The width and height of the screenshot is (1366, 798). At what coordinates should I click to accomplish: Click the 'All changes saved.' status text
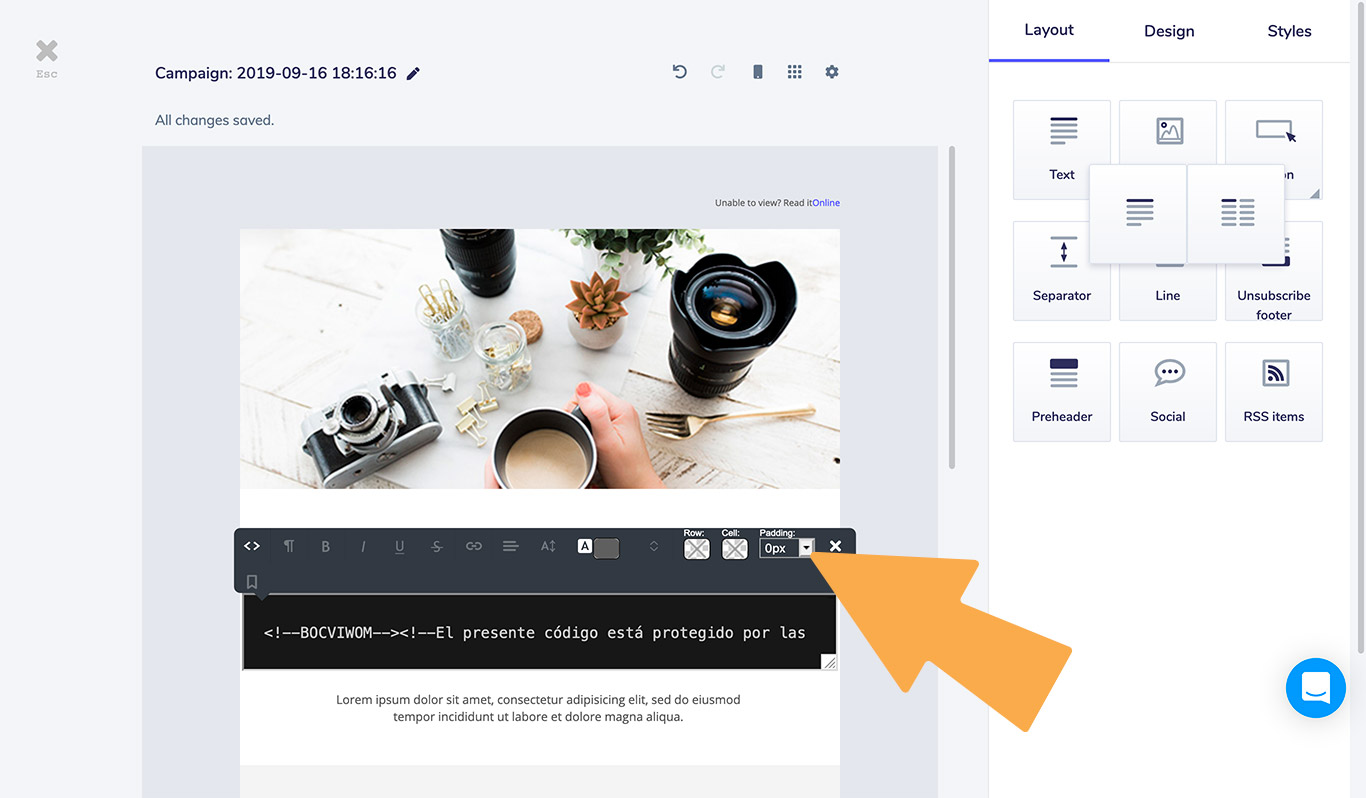pos(214,120)
